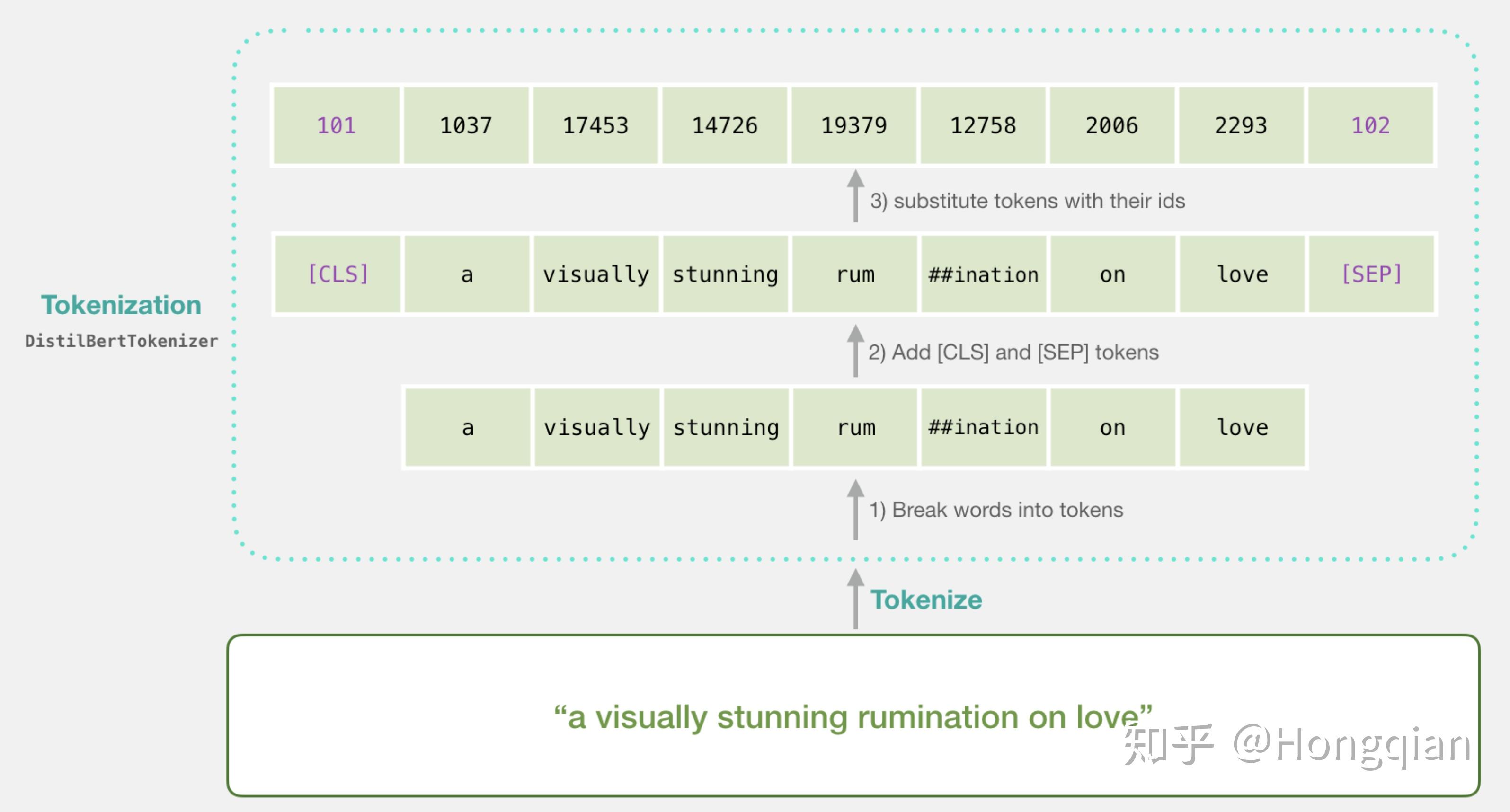The height and width of the screenshot is (812, 1510).
Task: Click the purple 102 ID cell
Action: point(1370,125)
